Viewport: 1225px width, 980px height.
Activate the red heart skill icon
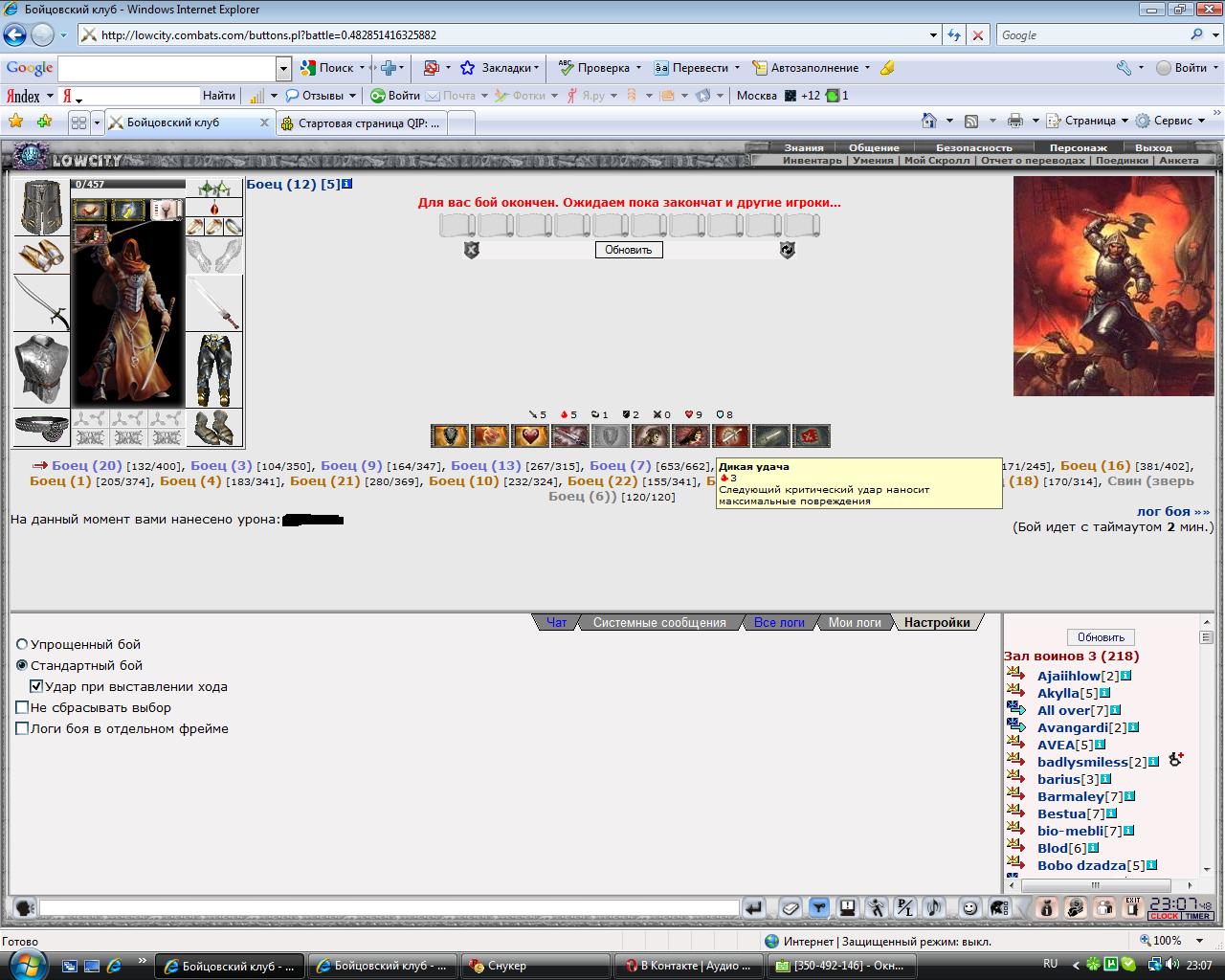point(530,436)
